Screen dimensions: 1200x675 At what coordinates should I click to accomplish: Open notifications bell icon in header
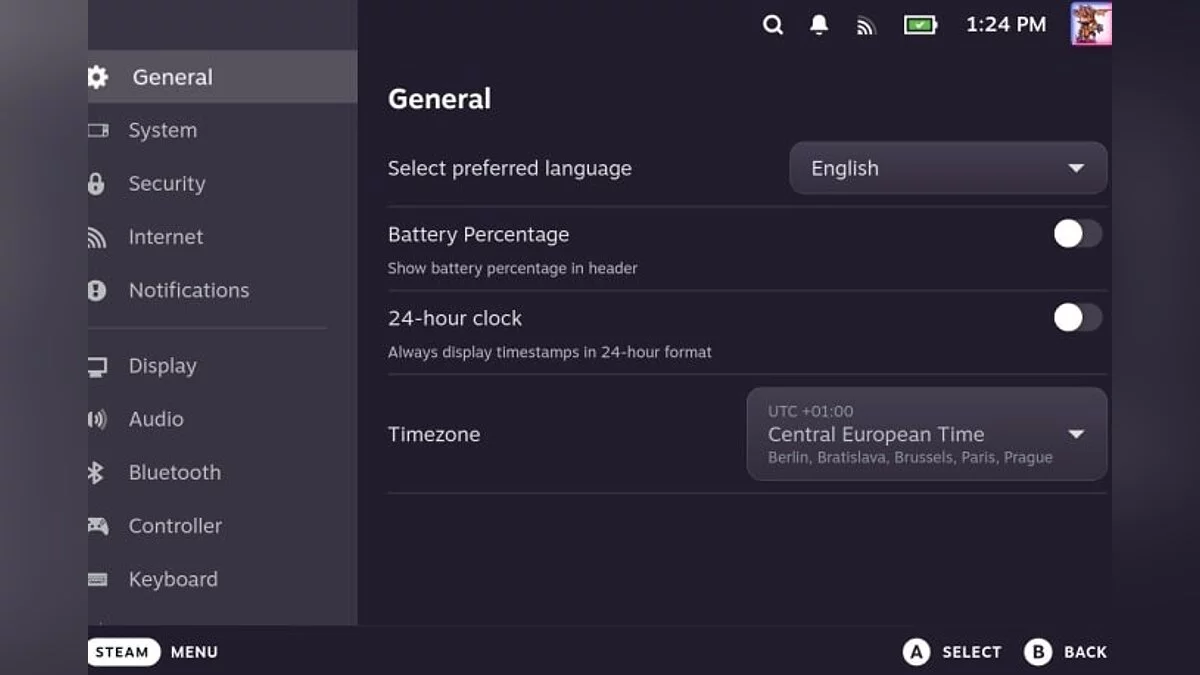point(819,25)
